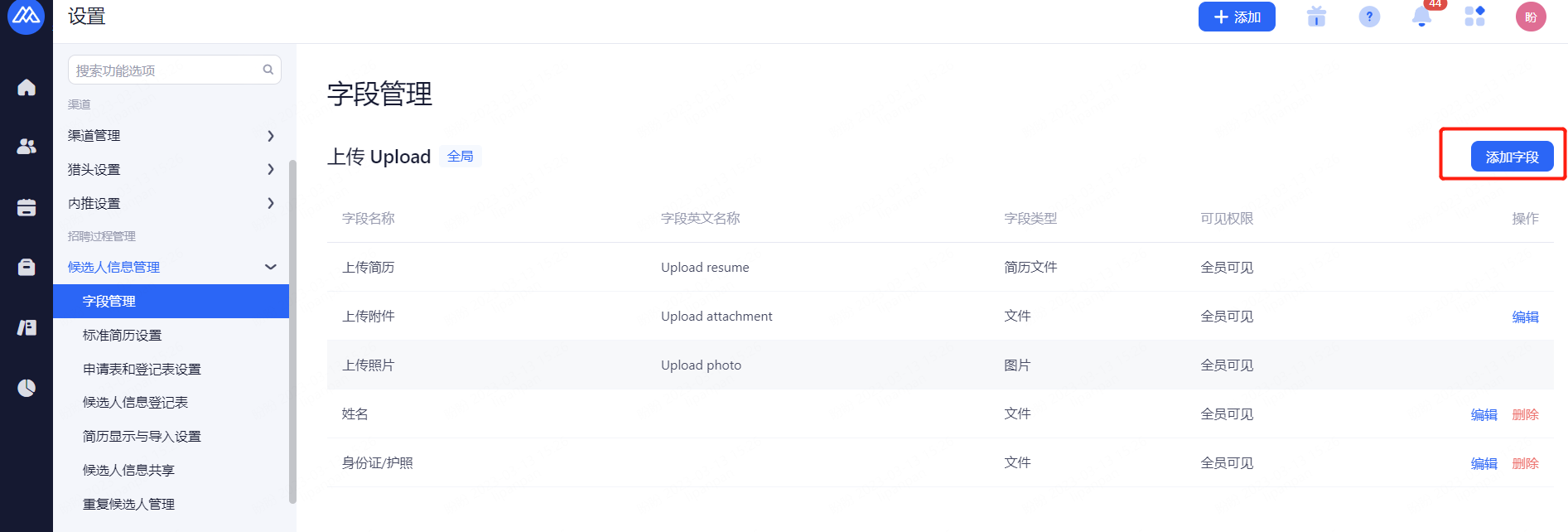1568x532 pixels.
Task: Open the home icon in sidebar
Action: (x=27, y=87)
